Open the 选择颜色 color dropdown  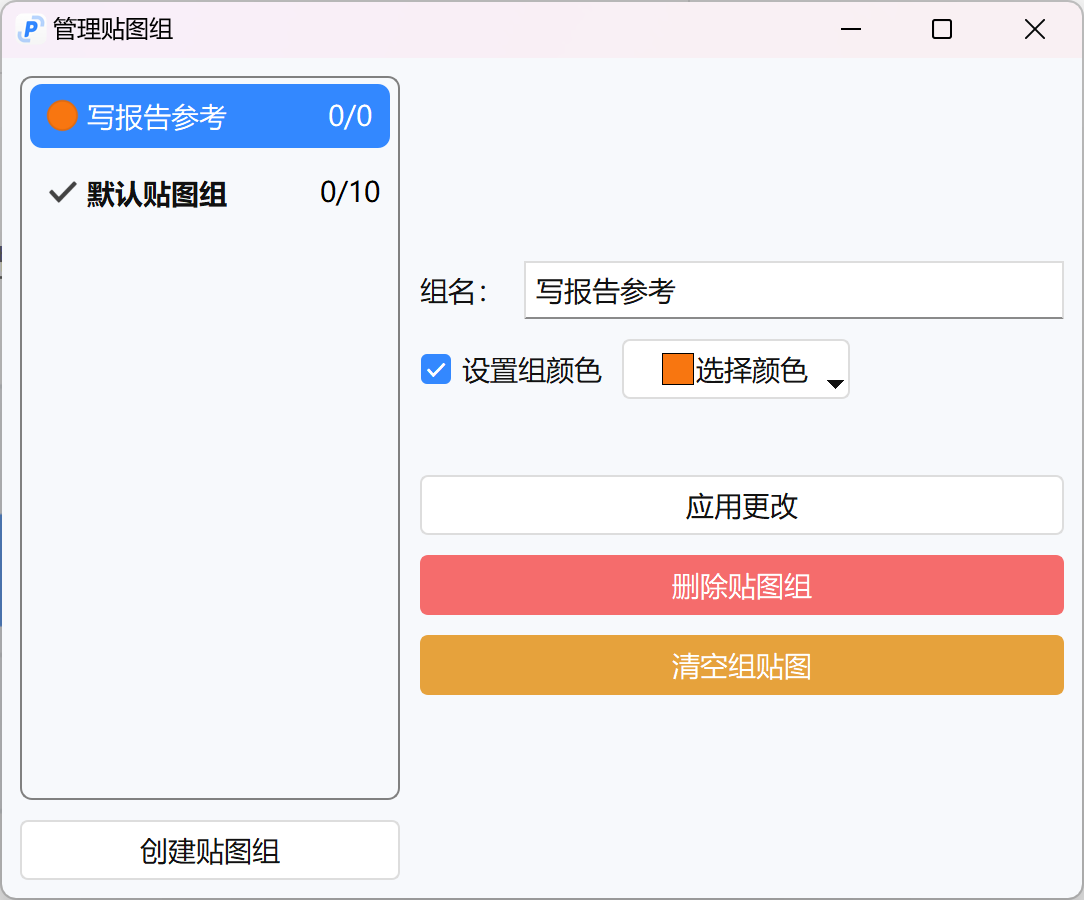[736, 369]
